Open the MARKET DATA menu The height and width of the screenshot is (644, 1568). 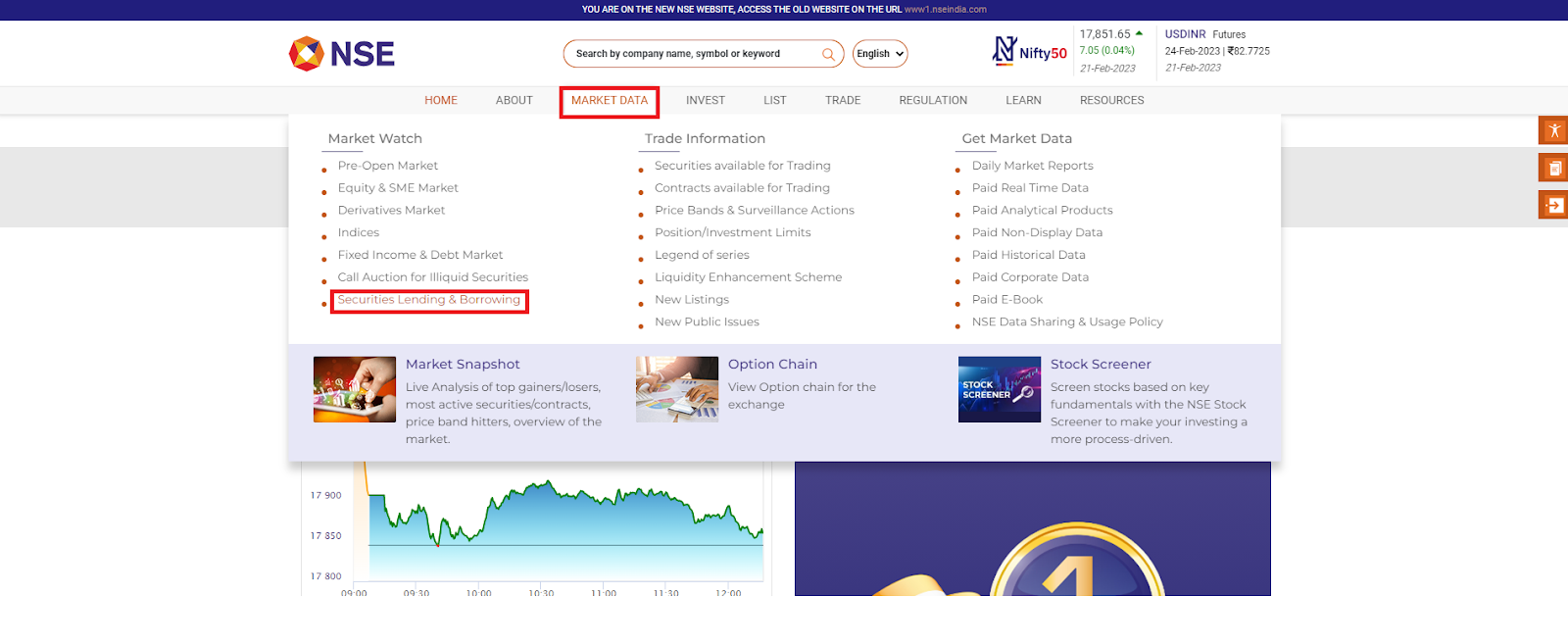(610, 100)
